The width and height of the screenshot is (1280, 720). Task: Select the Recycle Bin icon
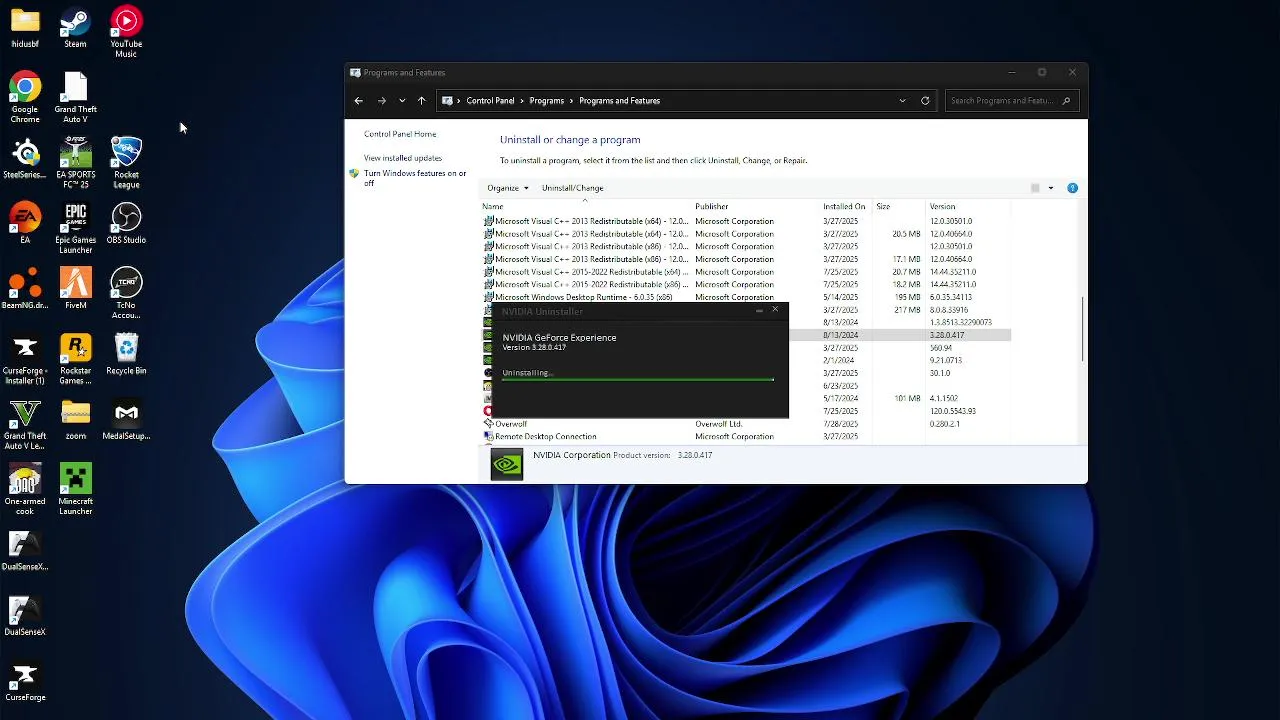[x=126, y=355]
